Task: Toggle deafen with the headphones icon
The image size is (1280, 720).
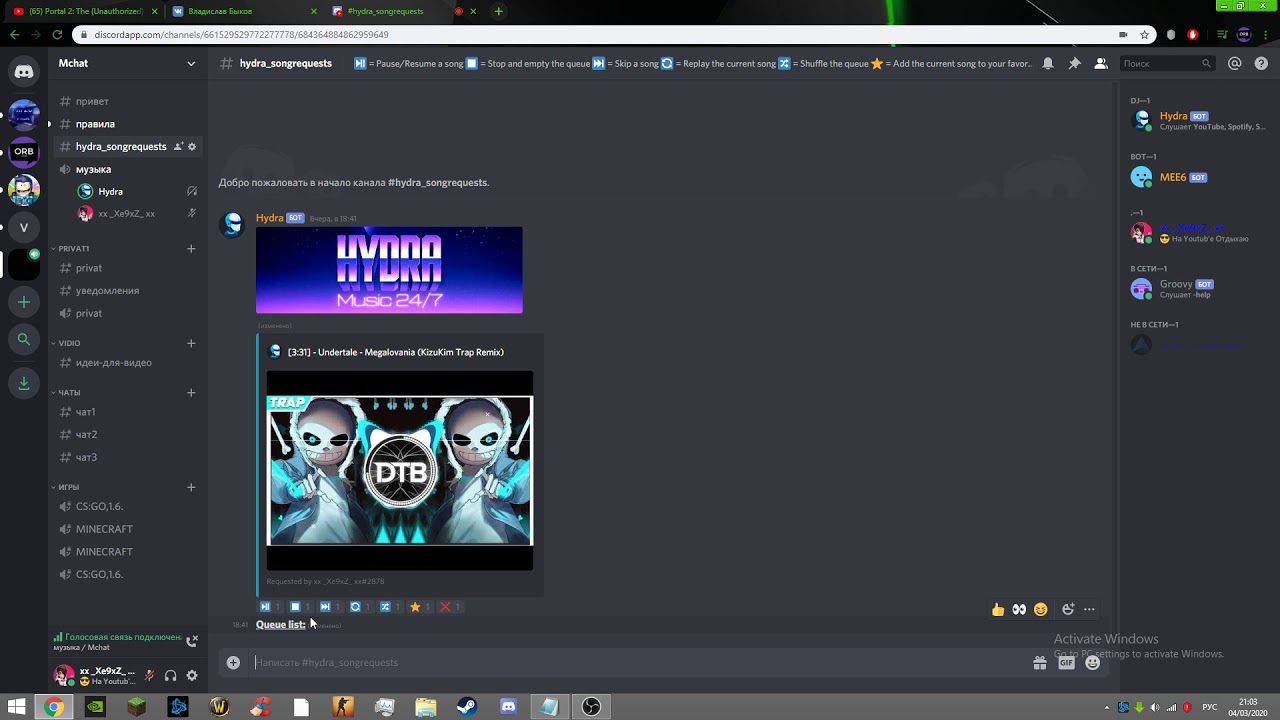Action: [x=170, y=676]
